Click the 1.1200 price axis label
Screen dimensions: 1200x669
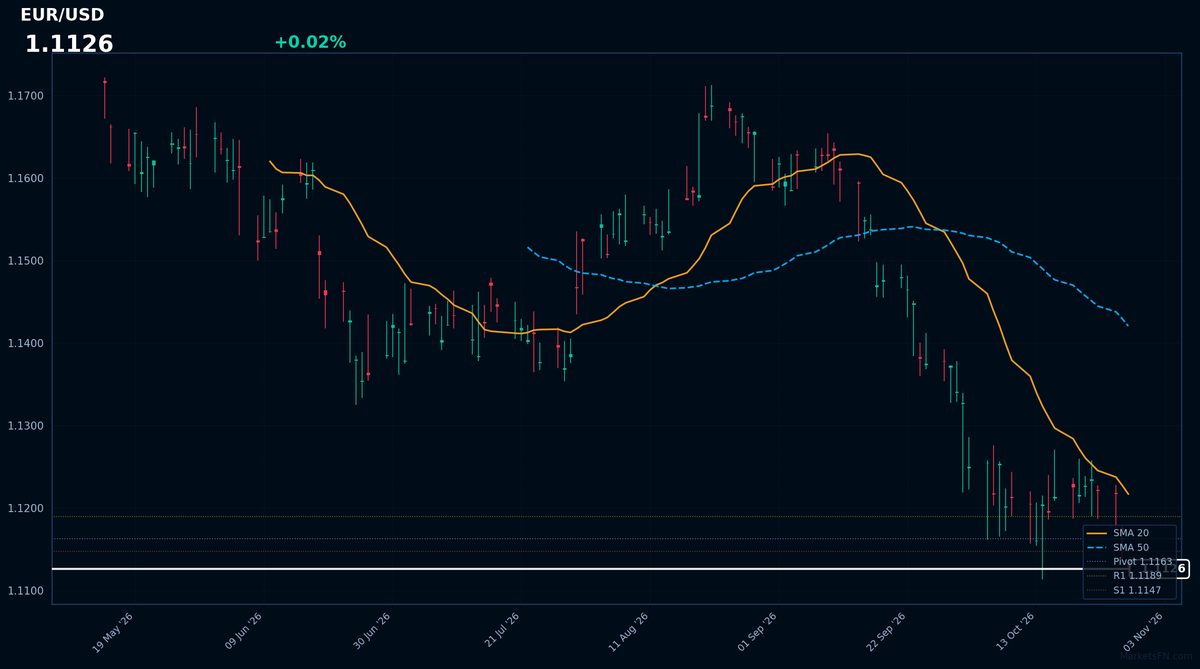(x=25, y=509)
